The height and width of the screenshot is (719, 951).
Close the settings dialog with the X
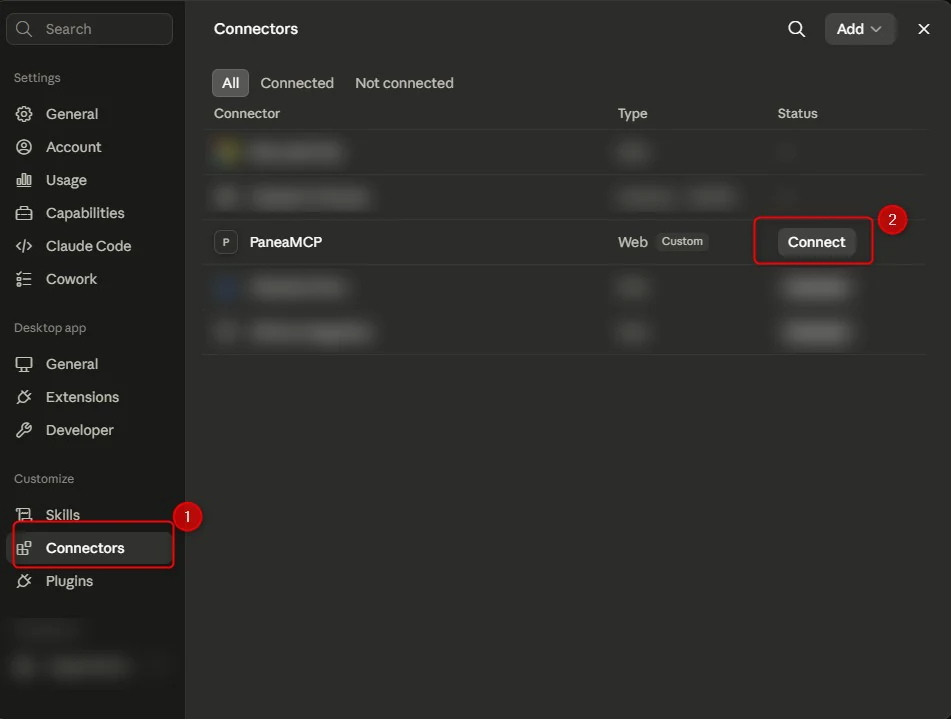[x=924, y=29]
